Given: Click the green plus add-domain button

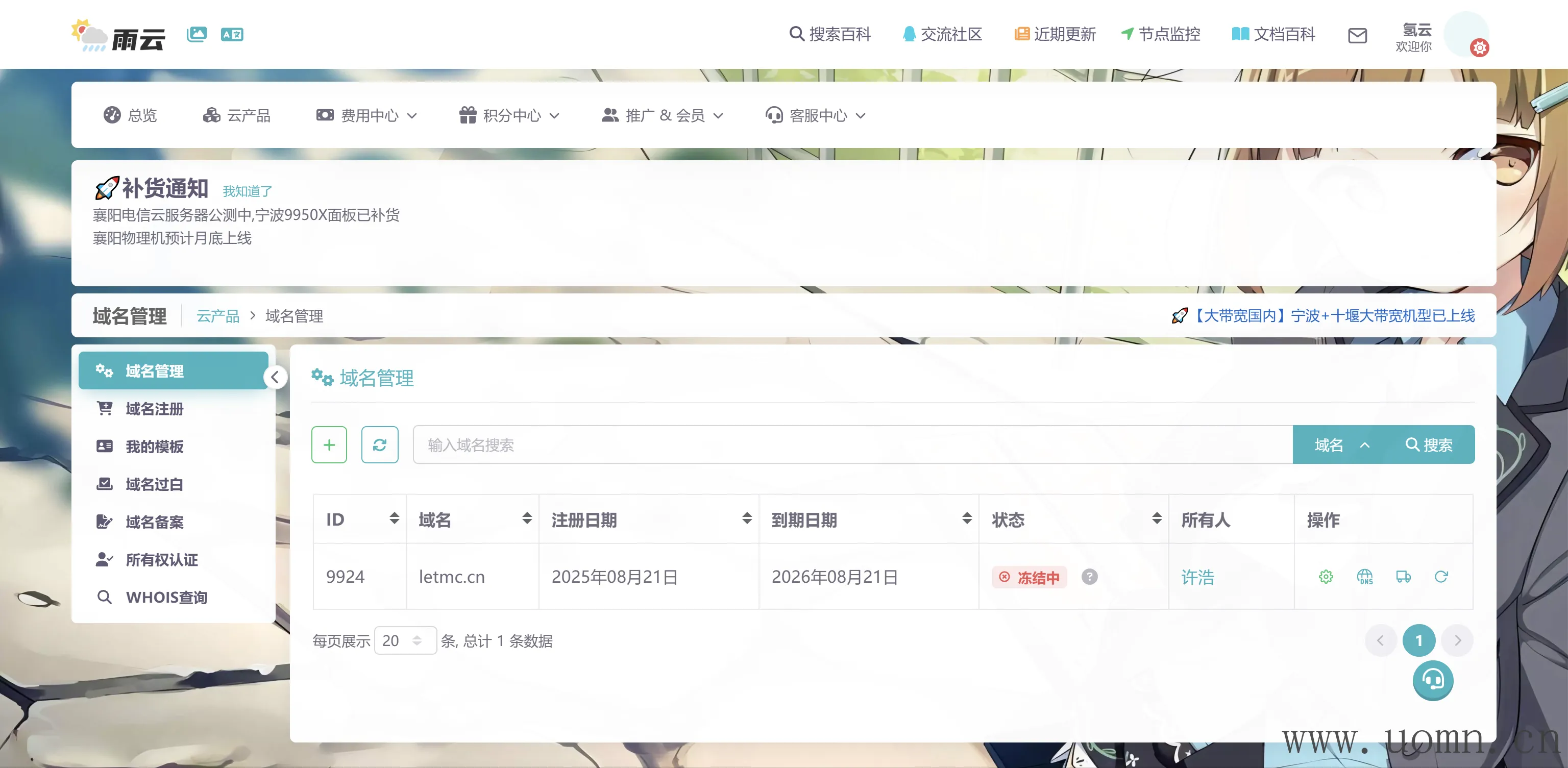Looking at the screenshot, I should (329, 445).
